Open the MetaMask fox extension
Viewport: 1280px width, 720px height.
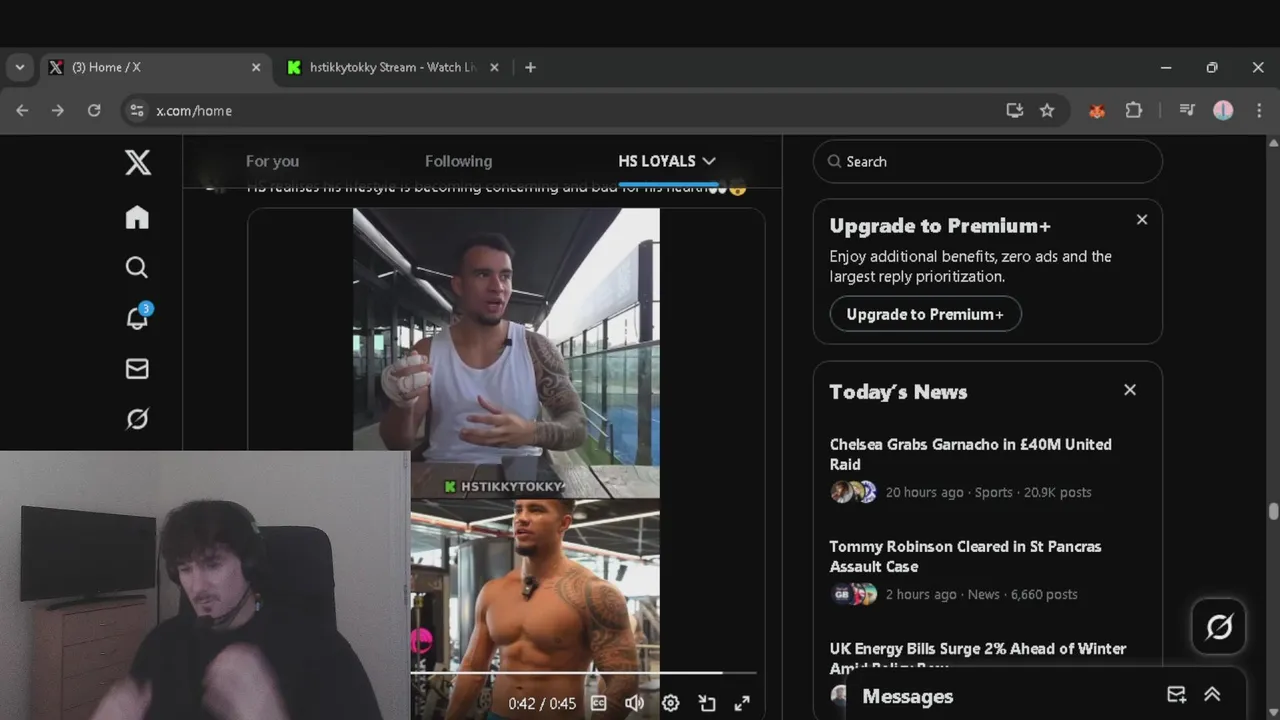pos(1097,110)
